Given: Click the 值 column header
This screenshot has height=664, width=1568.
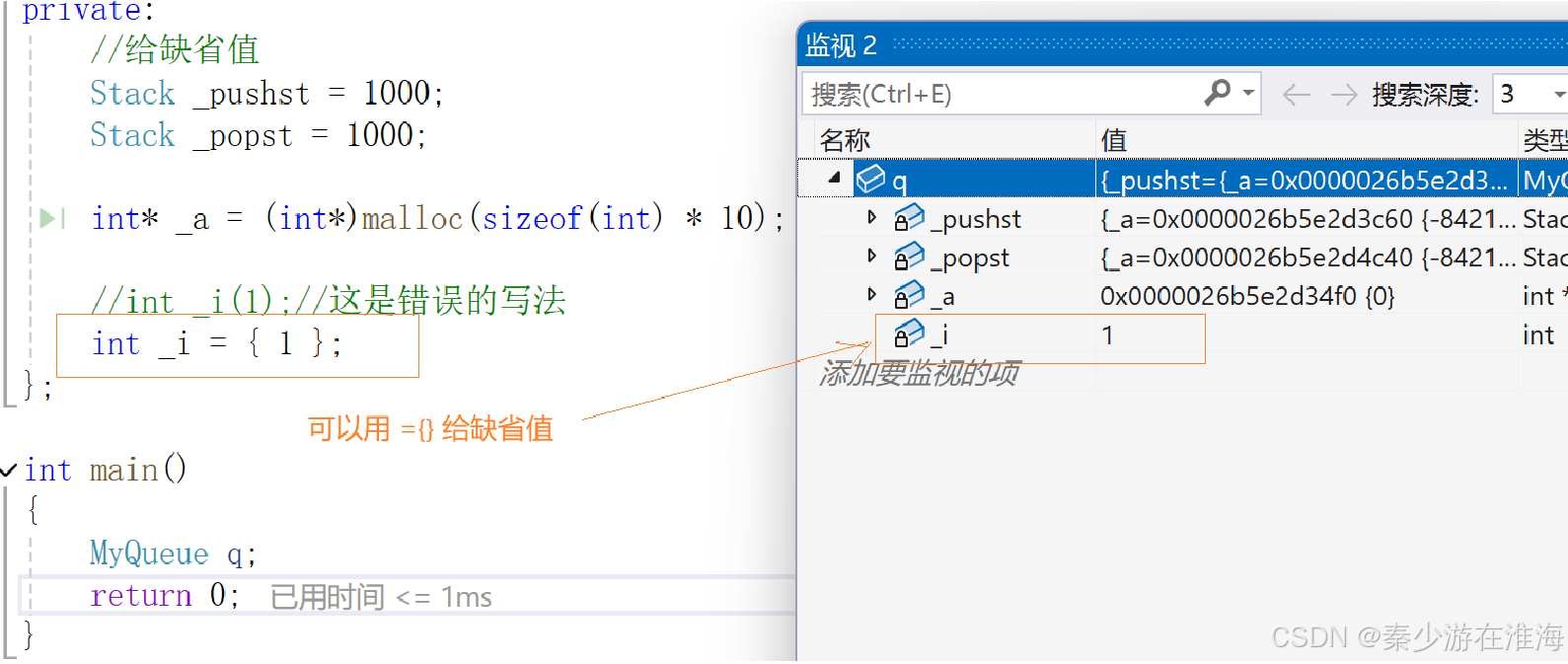Looking at the screenshot, I should click(1114, 140).
